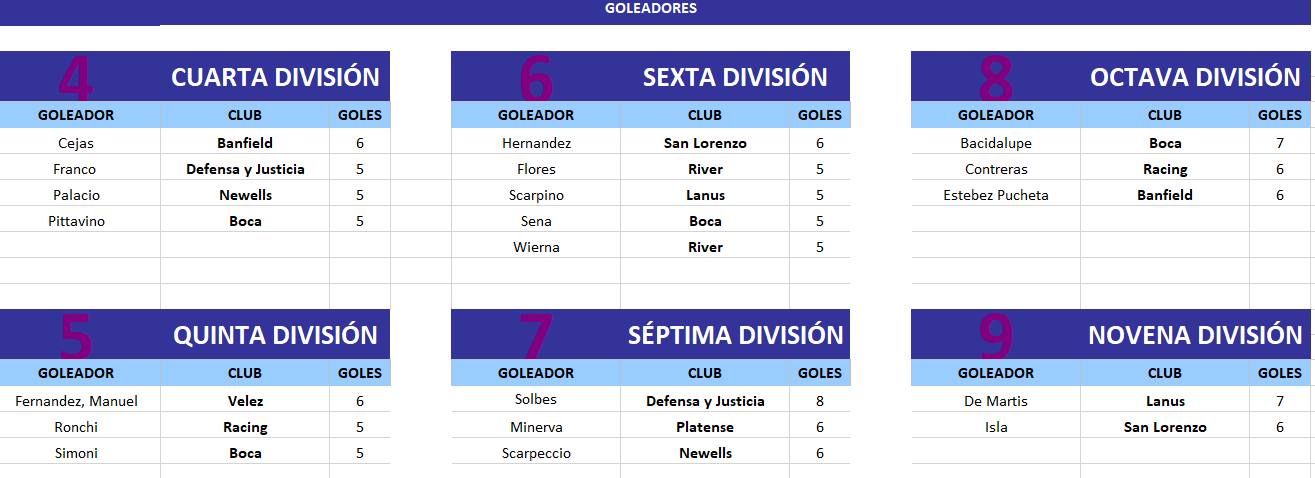
Task: Click the De Martis goleador cell
Action: [x=996, y=401]
